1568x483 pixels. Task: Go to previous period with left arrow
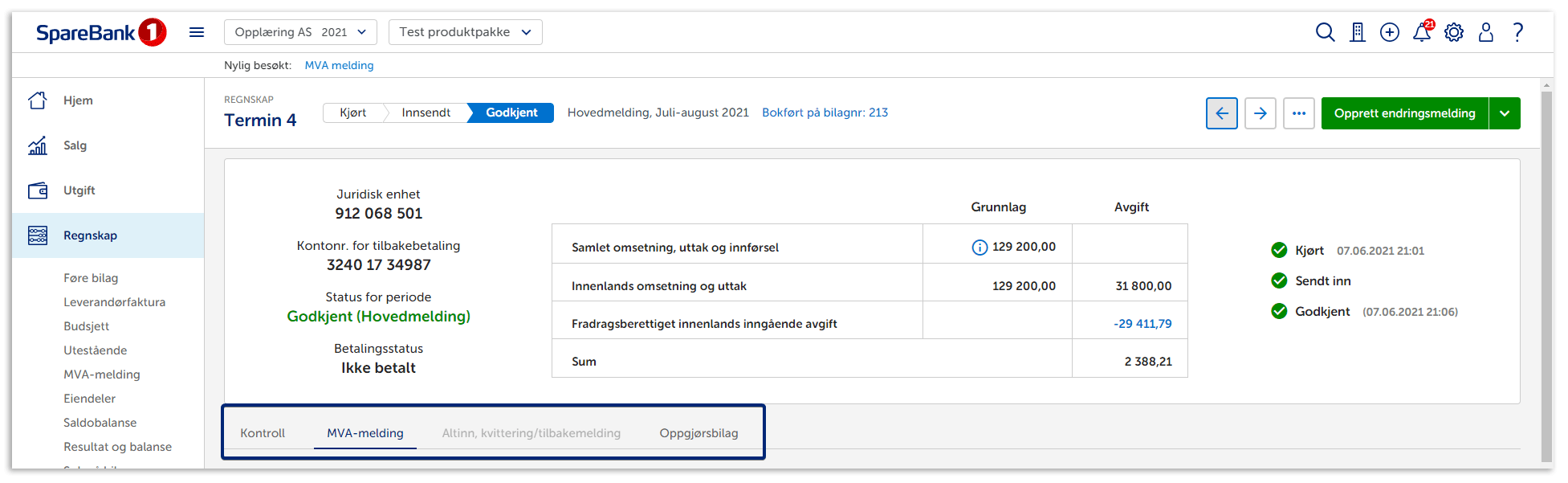[1222, 113]
